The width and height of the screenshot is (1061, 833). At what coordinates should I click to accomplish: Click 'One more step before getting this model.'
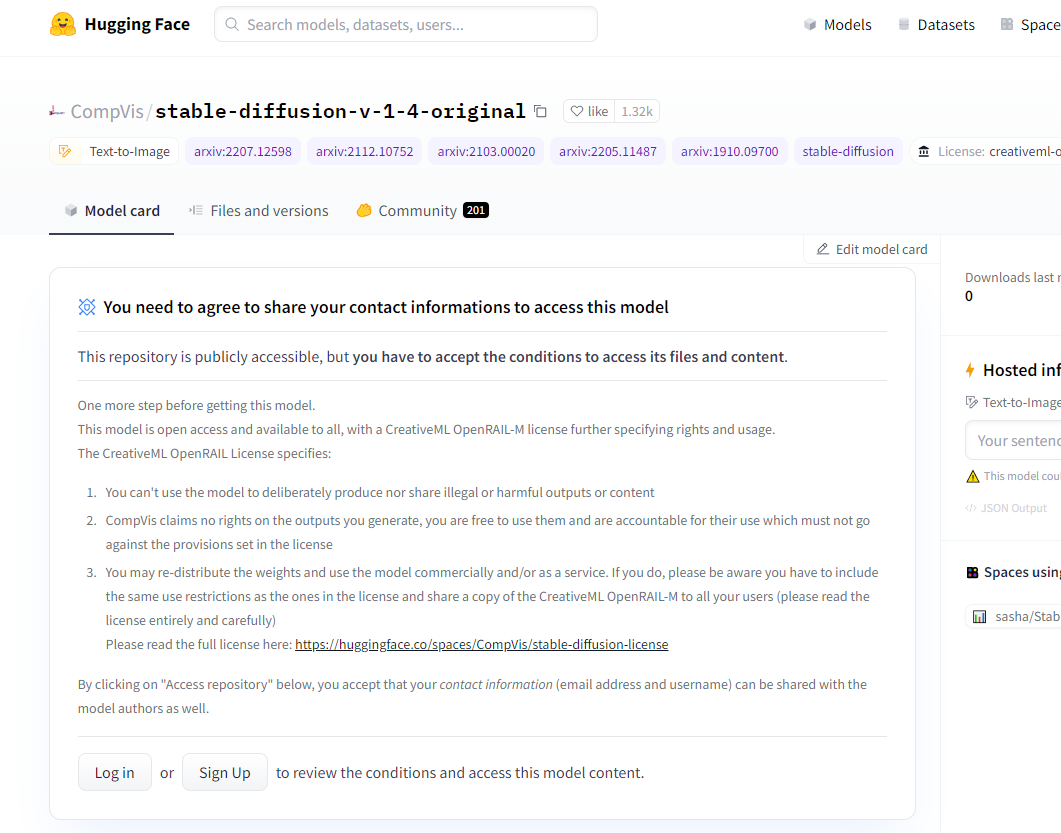(x=196, y=405)
